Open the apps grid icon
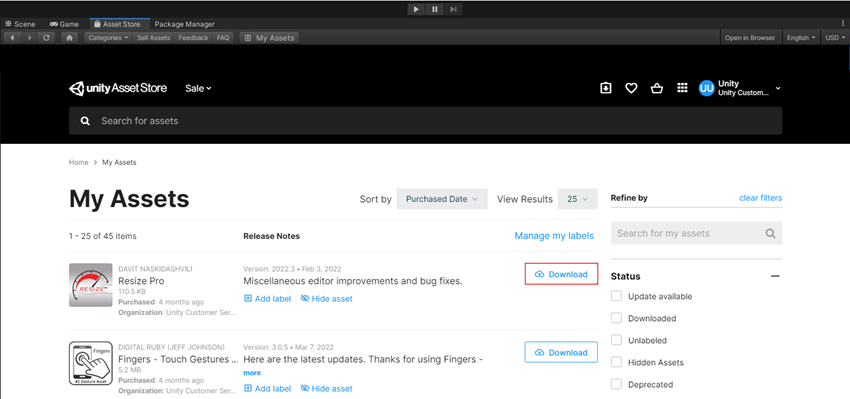 pos(682,88)
